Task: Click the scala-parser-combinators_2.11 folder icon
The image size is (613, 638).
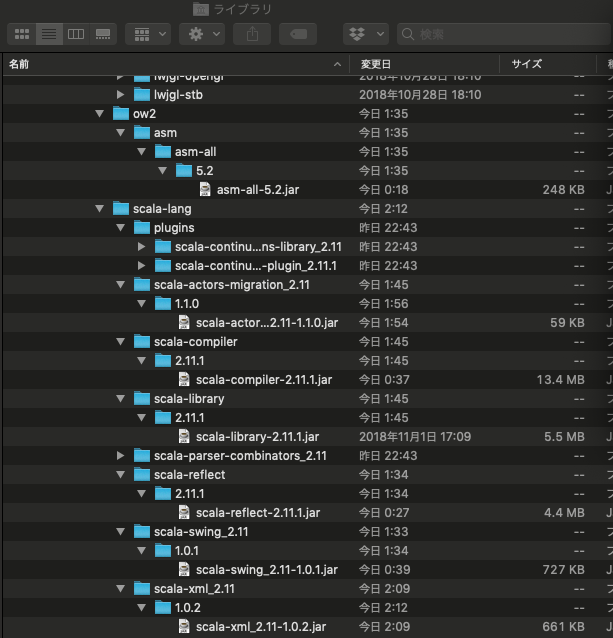Action: point(142,455)
